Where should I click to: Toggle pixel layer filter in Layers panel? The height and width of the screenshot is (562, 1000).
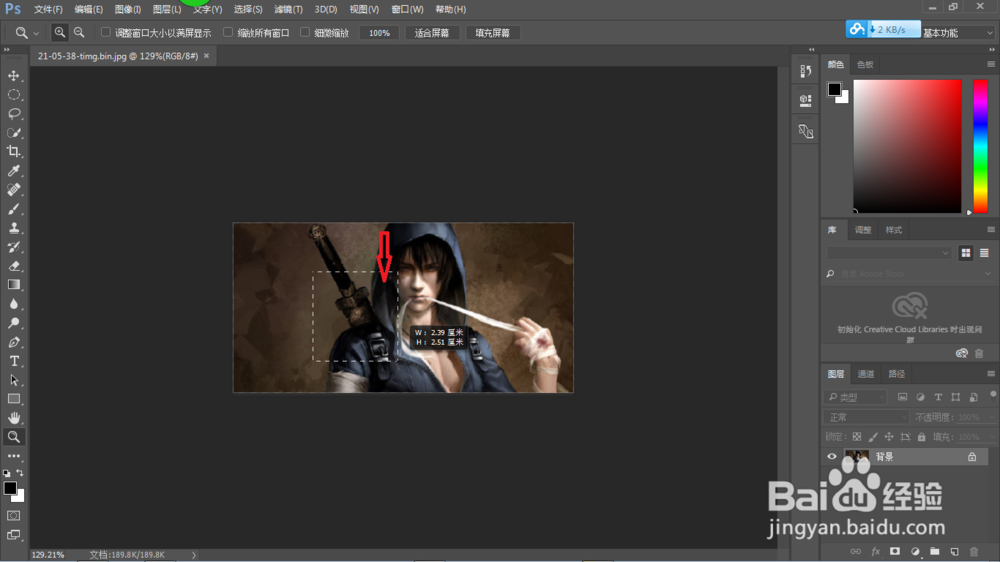coord(902,397)
